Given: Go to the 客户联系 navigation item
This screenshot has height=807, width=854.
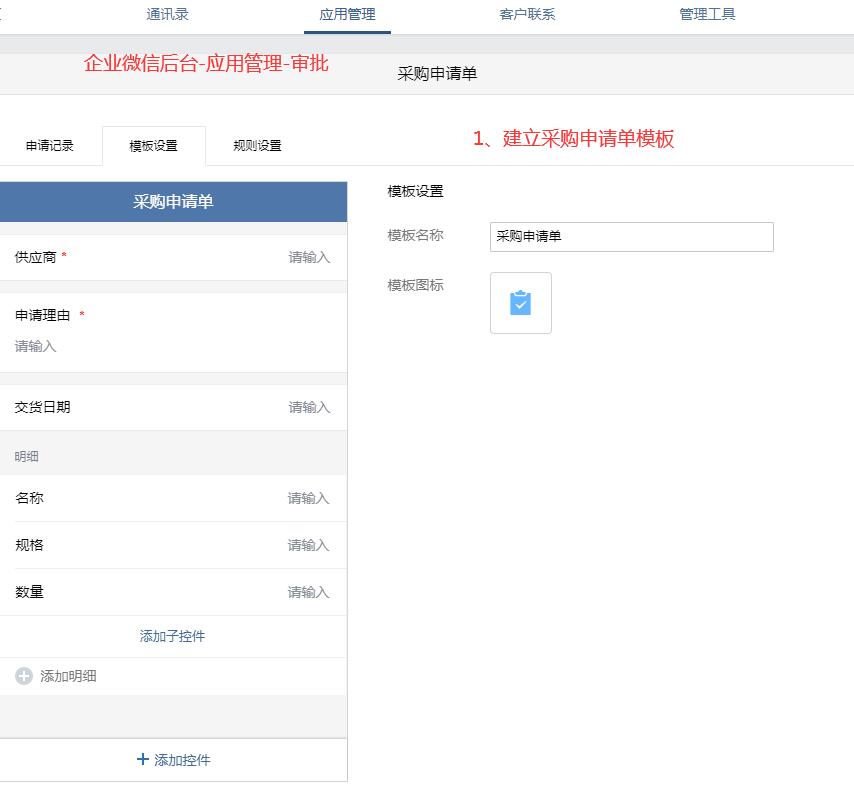Looking at the screenshot, I should click(527, 15).
